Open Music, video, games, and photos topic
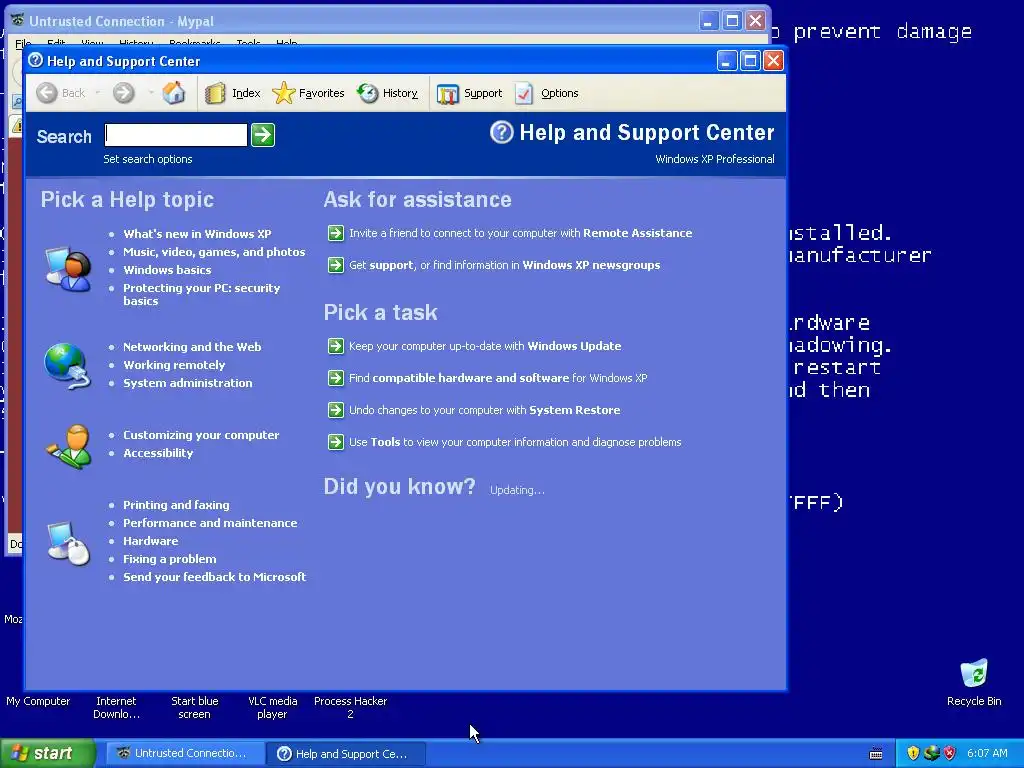The image size is (1024, 768). point(214,252)
